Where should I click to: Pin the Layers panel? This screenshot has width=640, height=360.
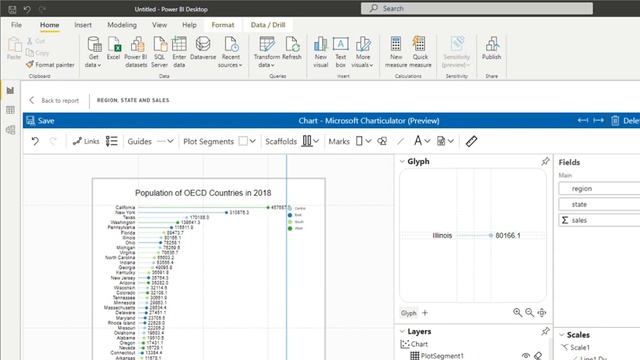[x=545, y=331]
